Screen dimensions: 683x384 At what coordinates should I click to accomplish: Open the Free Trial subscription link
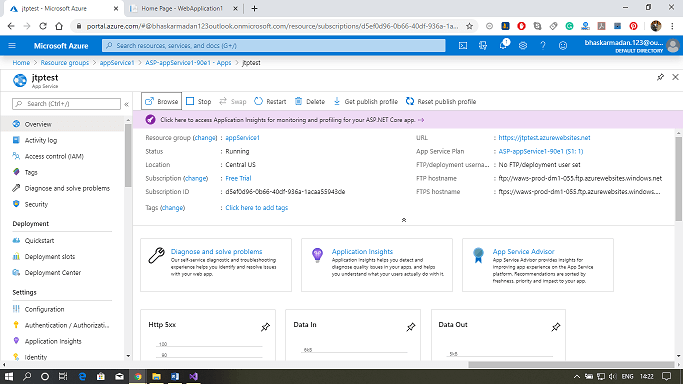point(238,178)
